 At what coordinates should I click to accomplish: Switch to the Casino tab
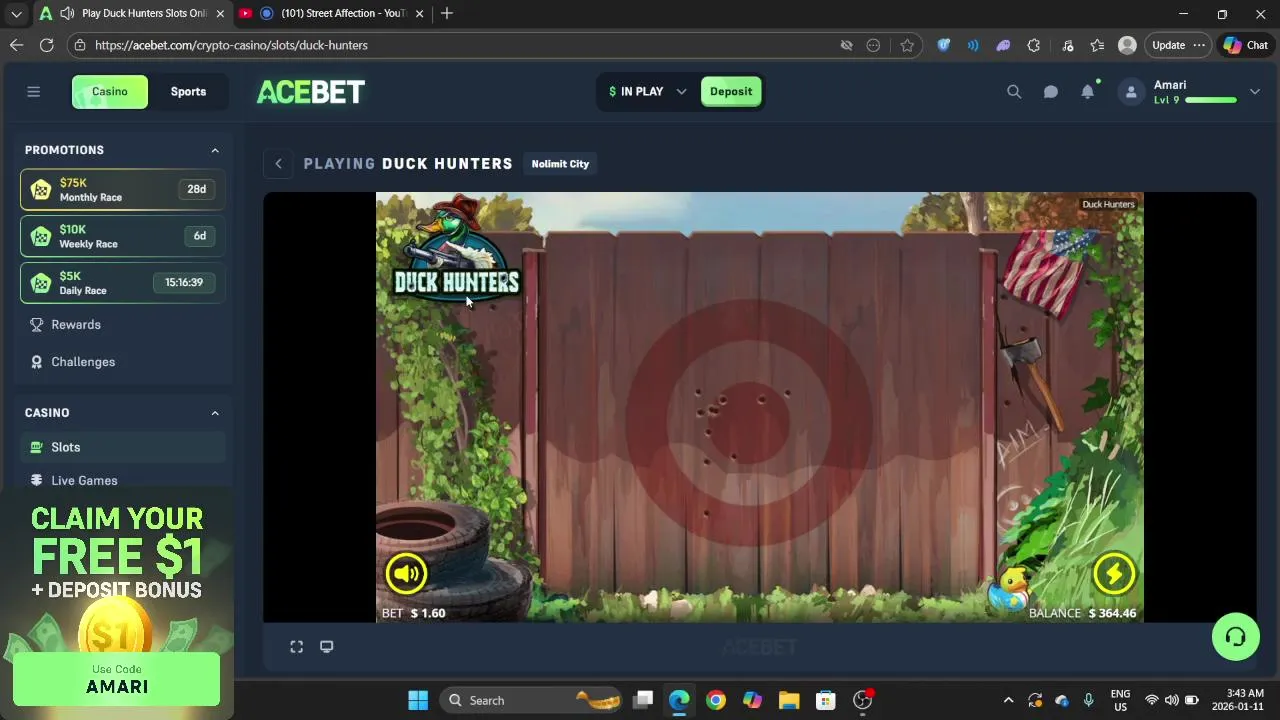pos(110,92)
